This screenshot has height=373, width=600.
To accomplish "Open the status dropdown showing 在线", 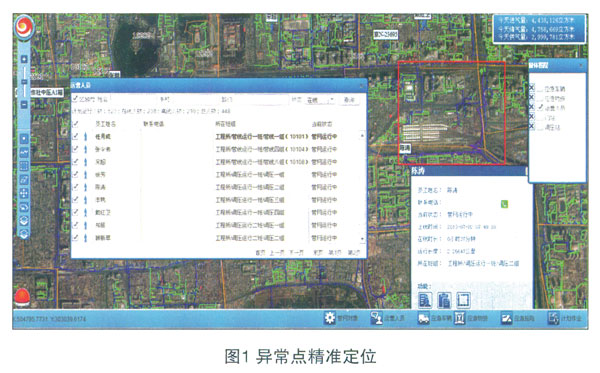I will [320, 100].
